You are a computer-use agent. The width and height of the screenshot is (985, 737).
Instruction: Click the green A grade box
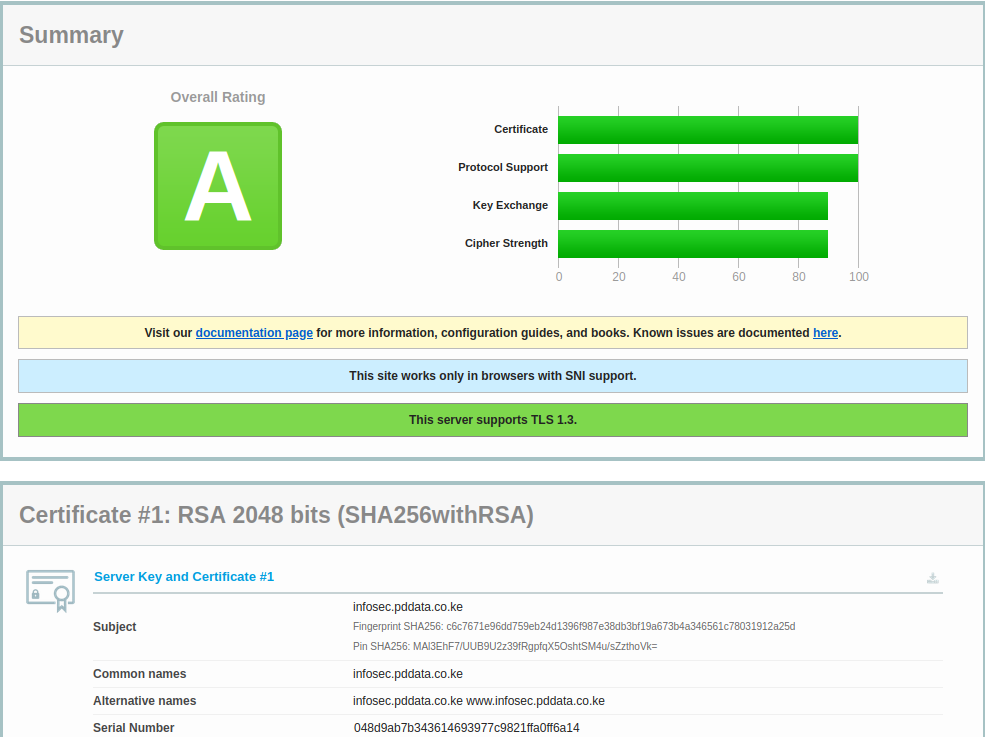click(218, 186)
